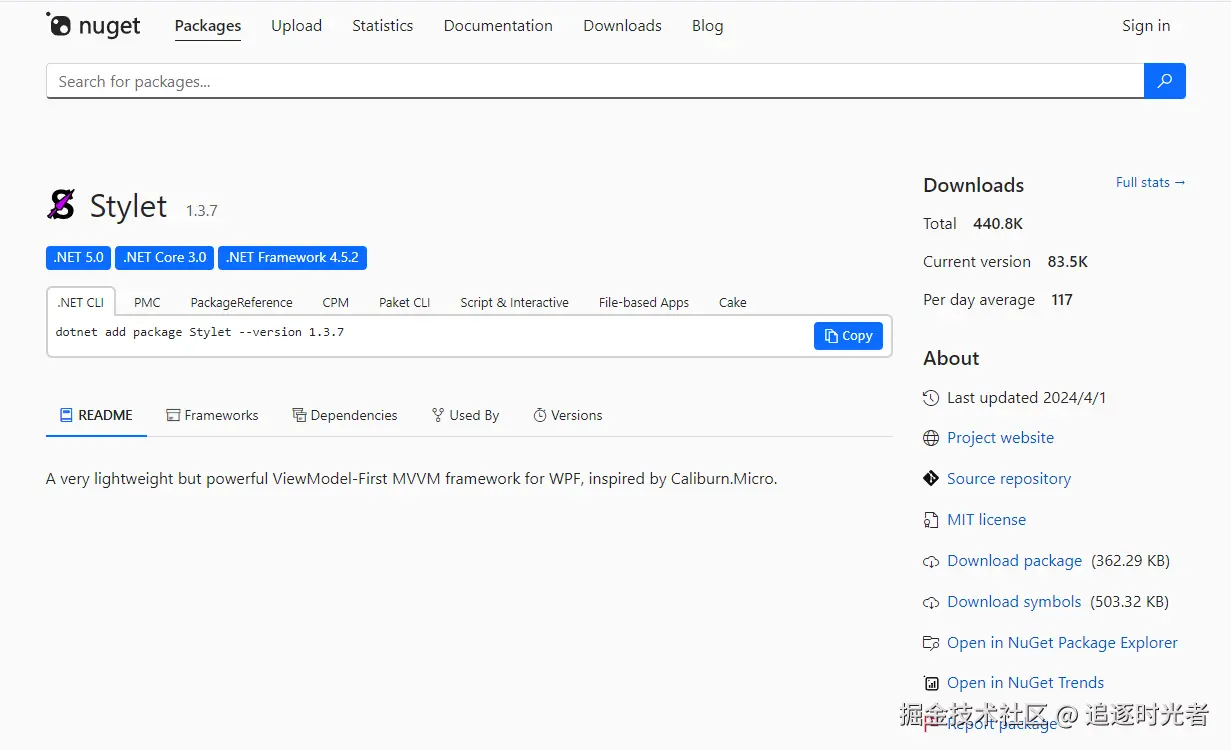Open the Full stats link
The height and width of the screenshot is (750, 1231).
pos(1150,183)
